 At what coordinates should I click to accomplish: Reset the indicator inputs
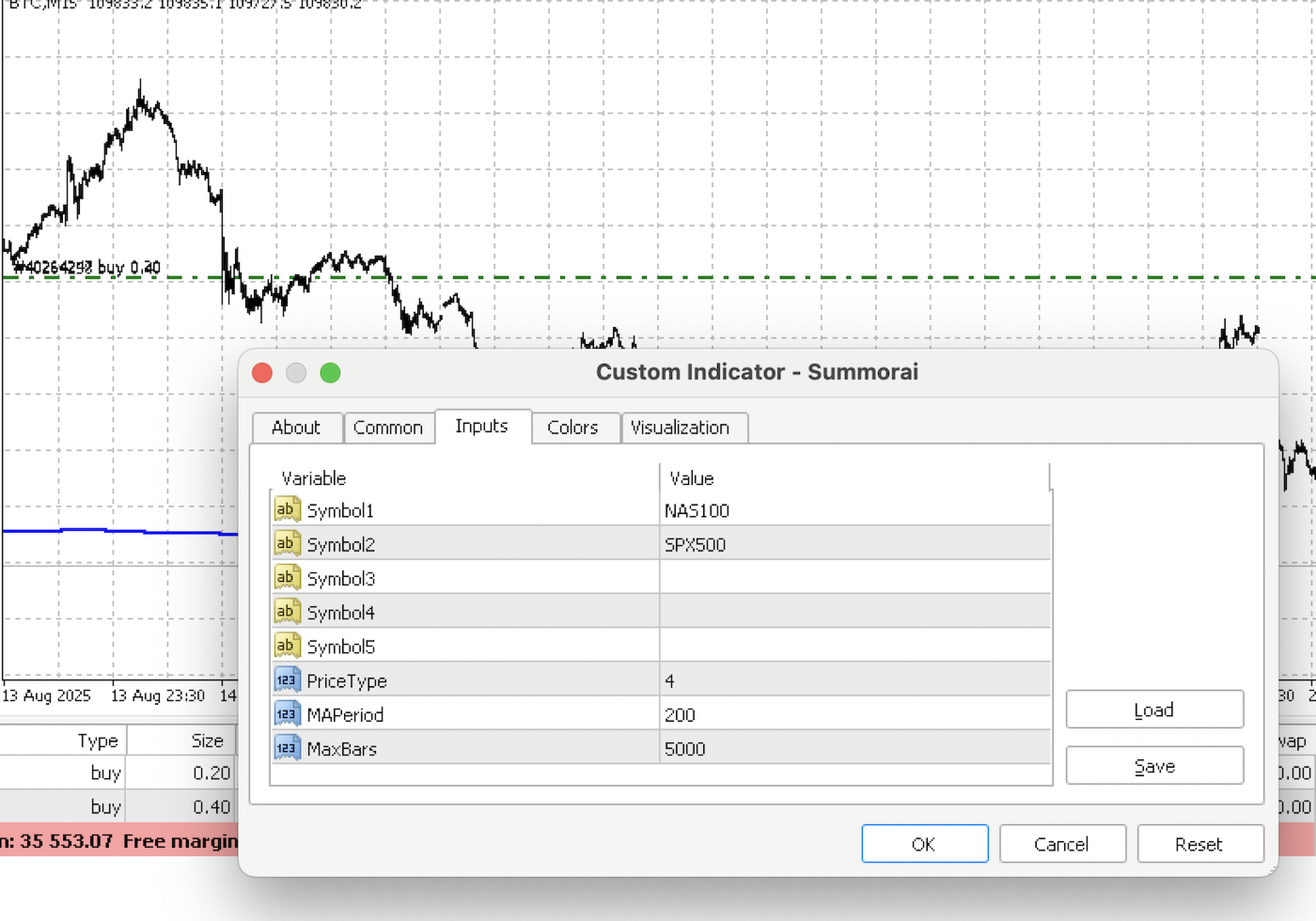[x=1200, y=844]
